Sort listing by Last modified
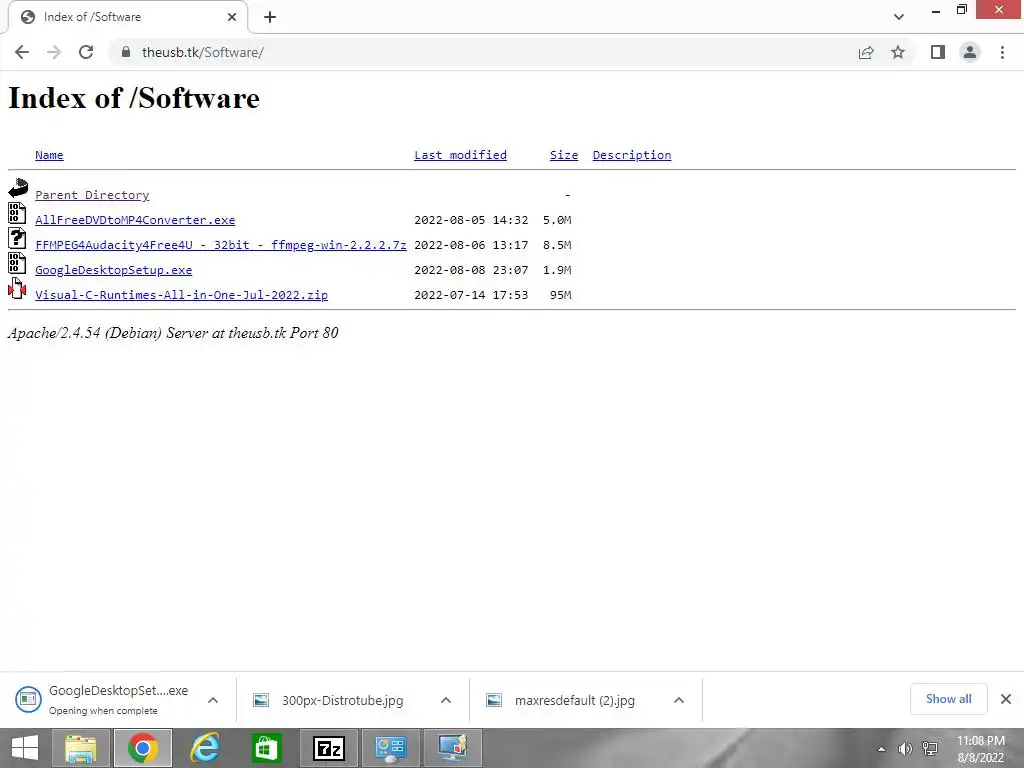 point(460,155)
